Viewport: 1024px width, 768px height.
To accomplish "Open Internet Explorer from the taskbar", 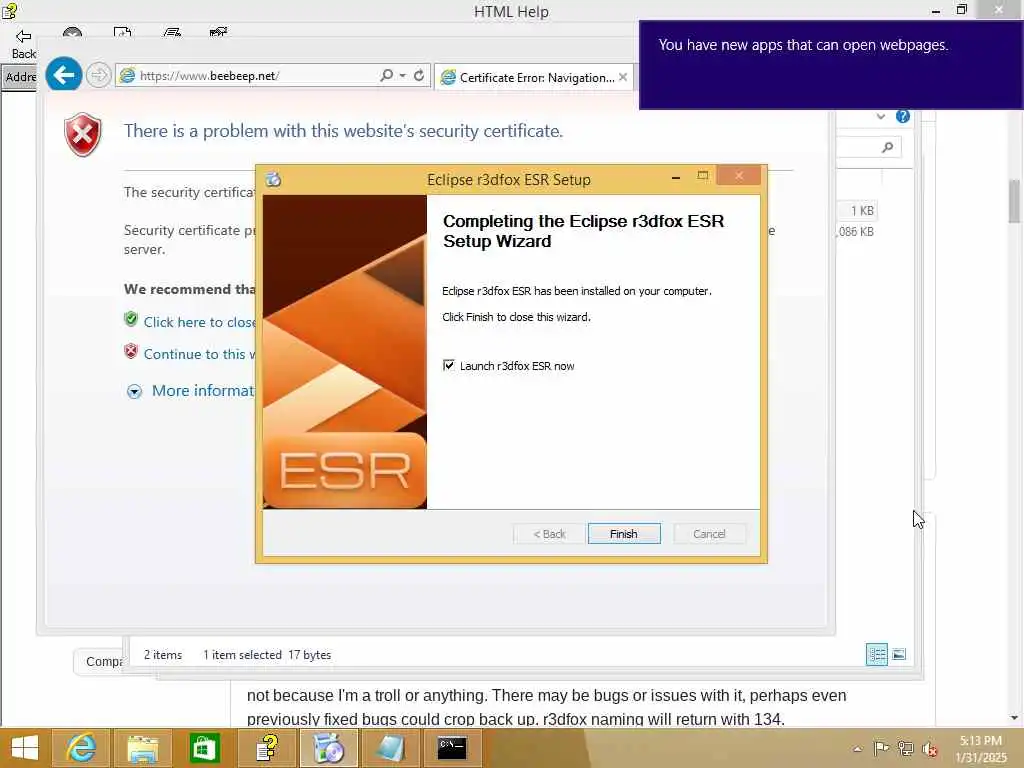I will click(81, 748).
